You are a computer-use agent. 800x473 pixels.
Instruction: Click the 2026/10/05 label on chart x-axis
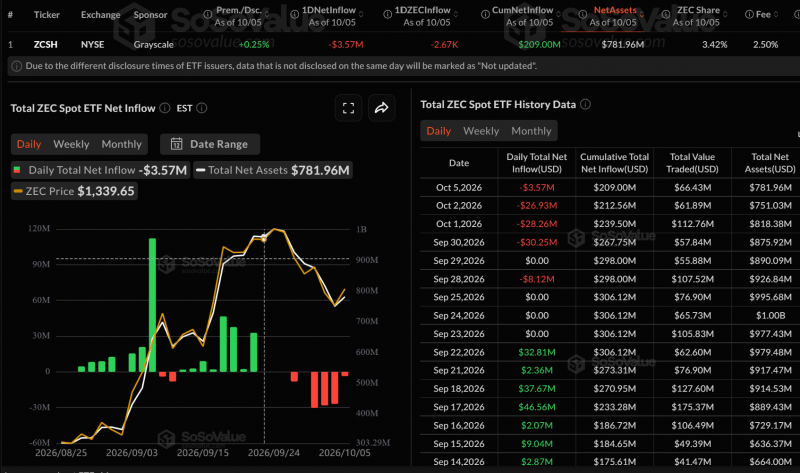coord(344,453)
